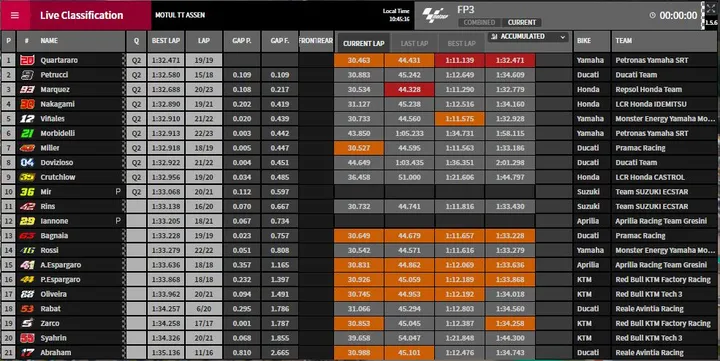Click the MotoGP logo
The width and height of the screenshot is (720, 361).
pos(435,15)
